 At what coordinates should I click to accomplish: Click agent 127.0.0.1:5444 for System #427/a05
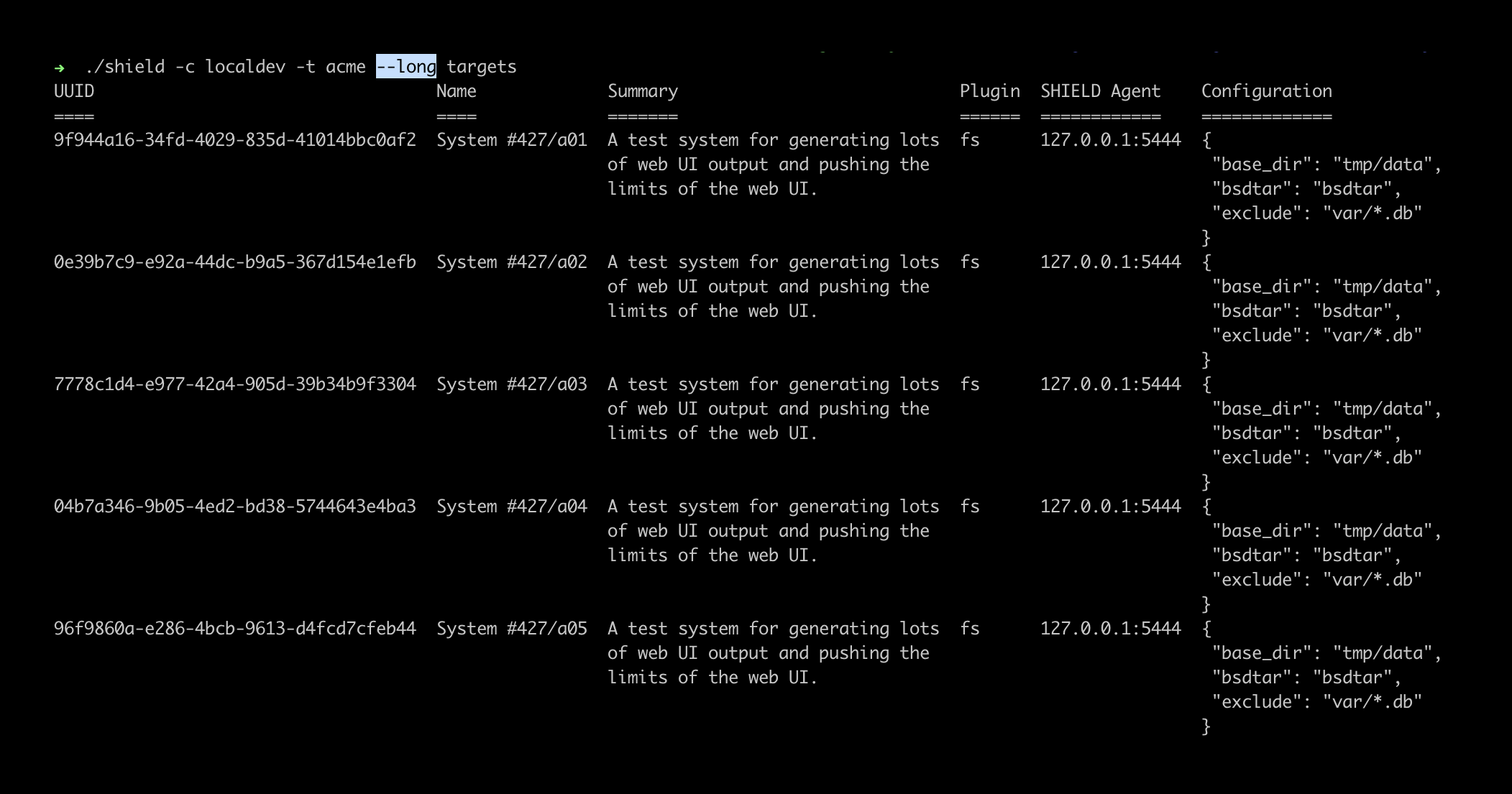pyautogui.click(x=1111, y=629)
